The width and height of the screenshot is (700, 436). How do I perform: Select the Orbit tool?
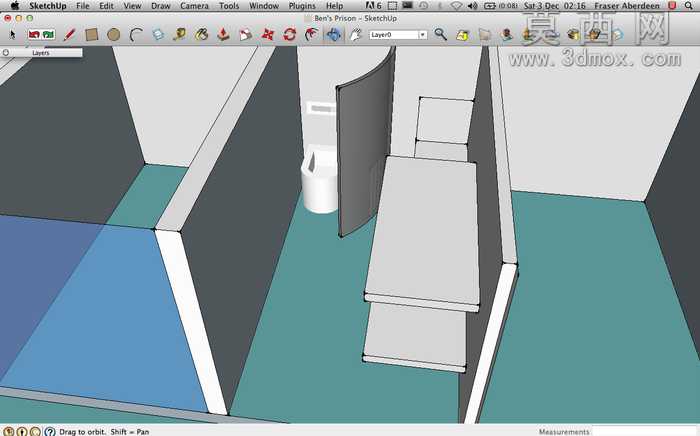pos(333,34)
